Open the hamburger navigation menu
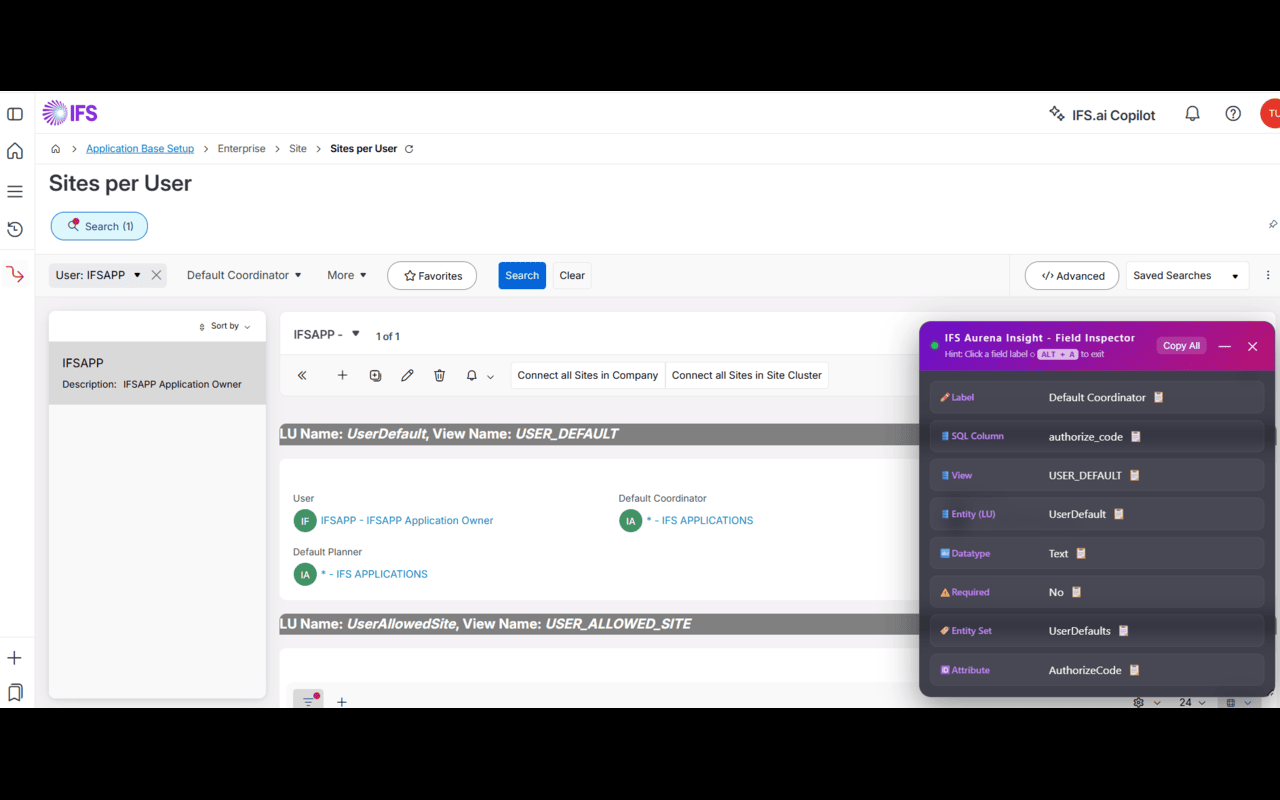 click(15, 191)
